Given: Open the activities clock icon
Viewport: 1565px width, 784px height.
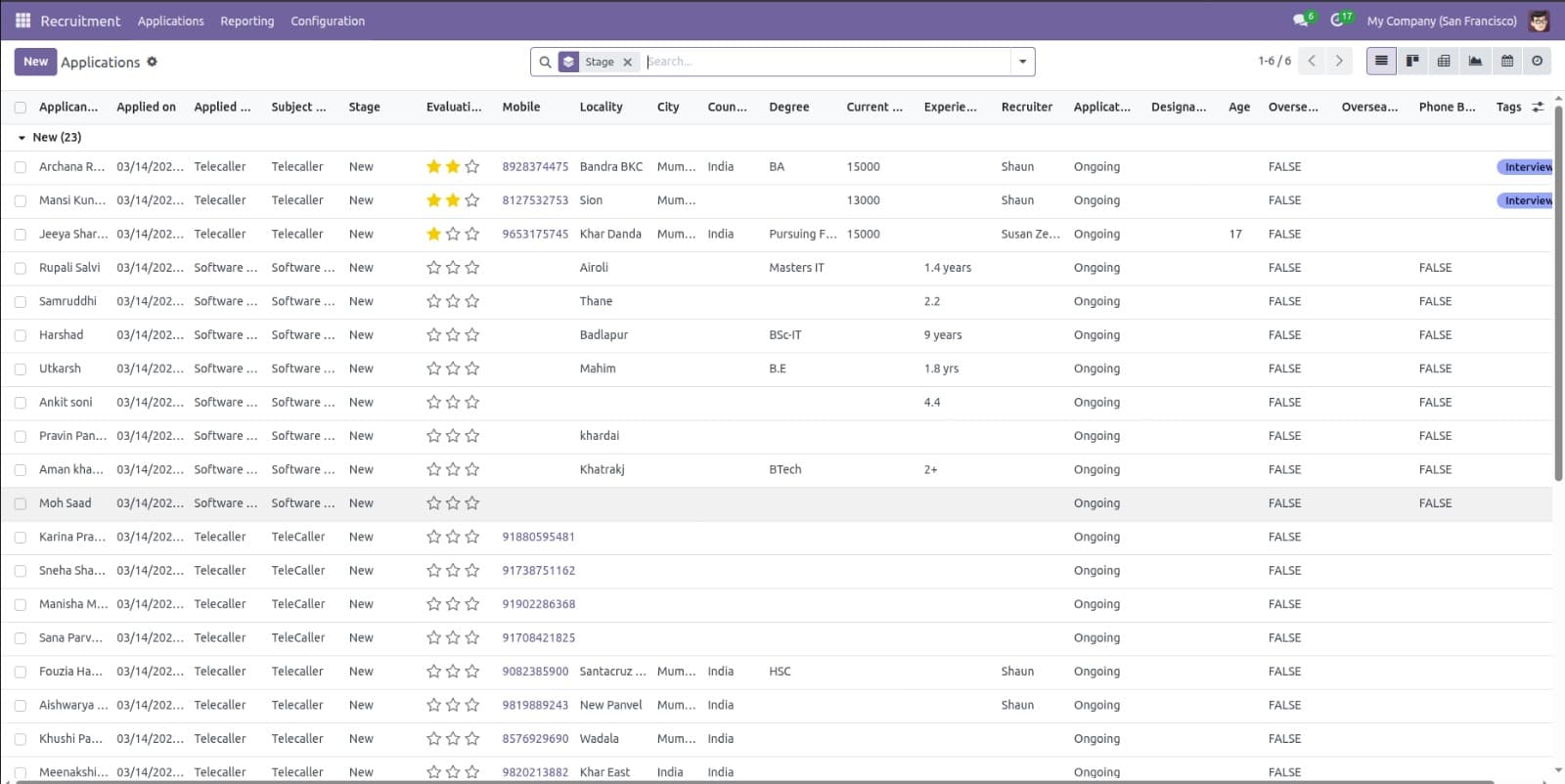Looking at the screenshot, I should click(1337, 21).
